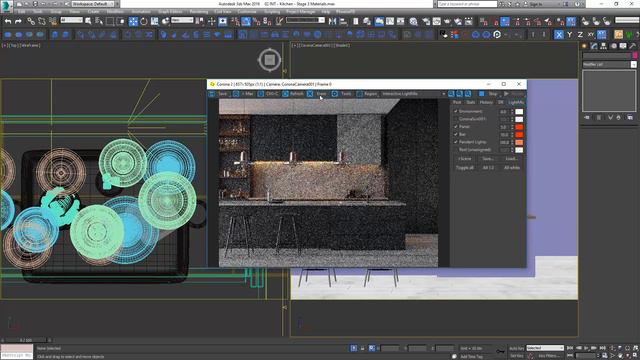The height and width of the screenshot is (360, 640).
Task: Click the selection lock toggle icon
Action: (362, 348)
